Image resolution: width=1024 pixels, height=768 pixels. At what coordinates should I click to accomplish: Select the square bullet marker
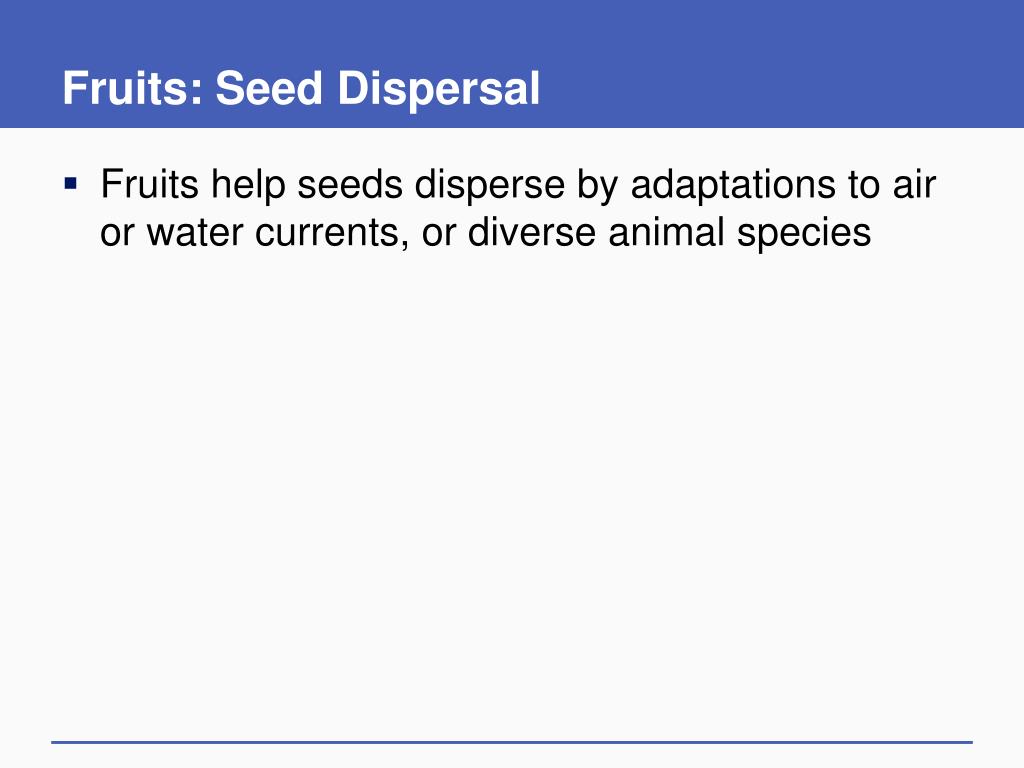[71, 183]
